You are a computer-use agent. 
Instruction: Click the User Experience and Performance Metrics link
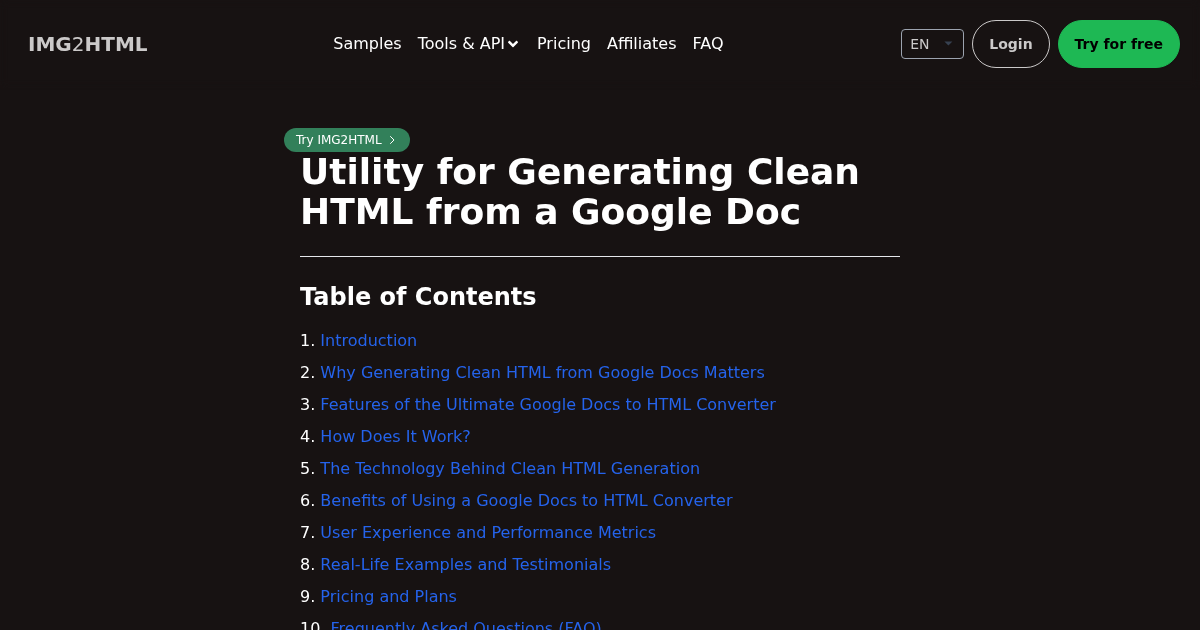pyautogui.click(x=488, y=532)
